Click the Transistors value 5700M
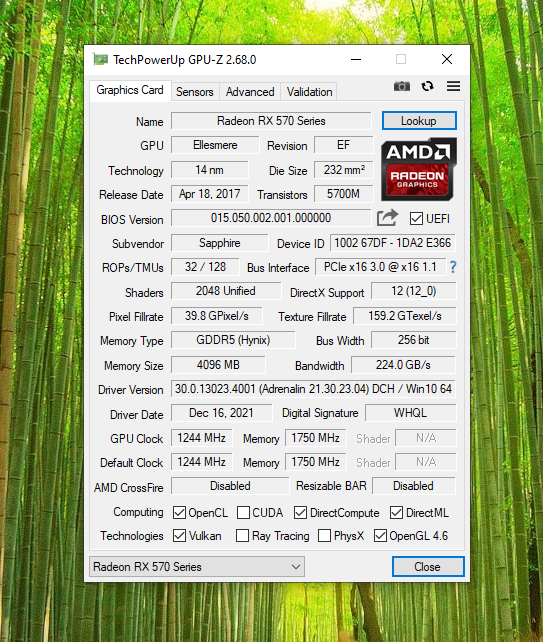 click(344, 194)
